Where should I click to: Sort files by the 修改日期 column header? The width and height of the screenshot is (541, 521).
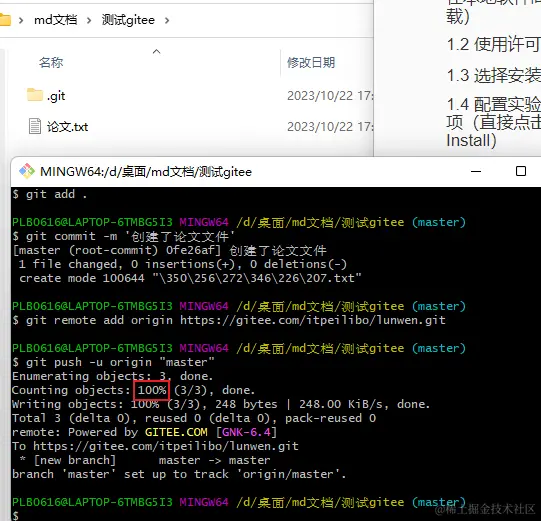311,62
